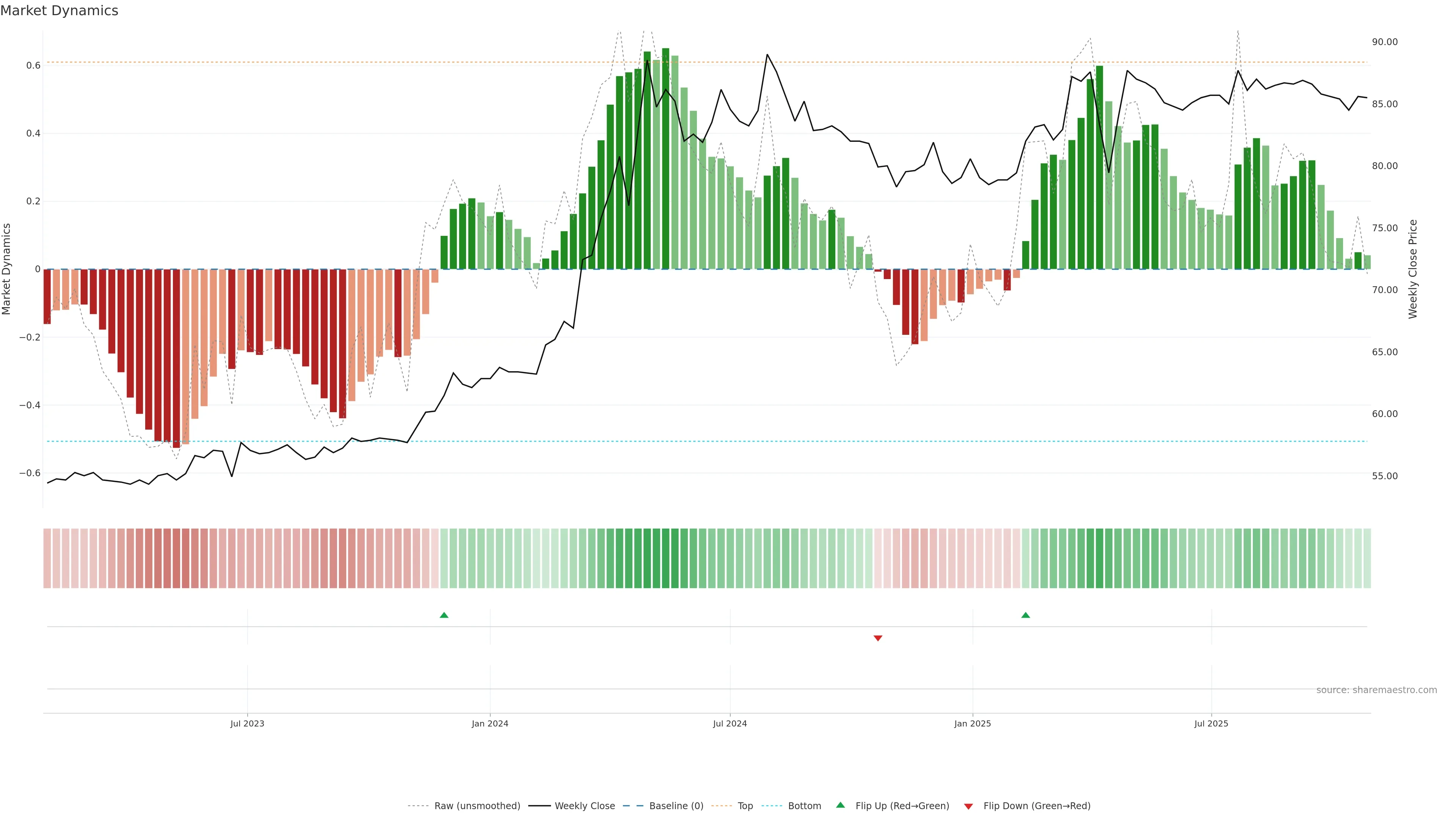The height and width of the screenshot is (819, 1456).
Task: Click the second green Flip Up triangle marker
Action: (x=1025, y=615)
